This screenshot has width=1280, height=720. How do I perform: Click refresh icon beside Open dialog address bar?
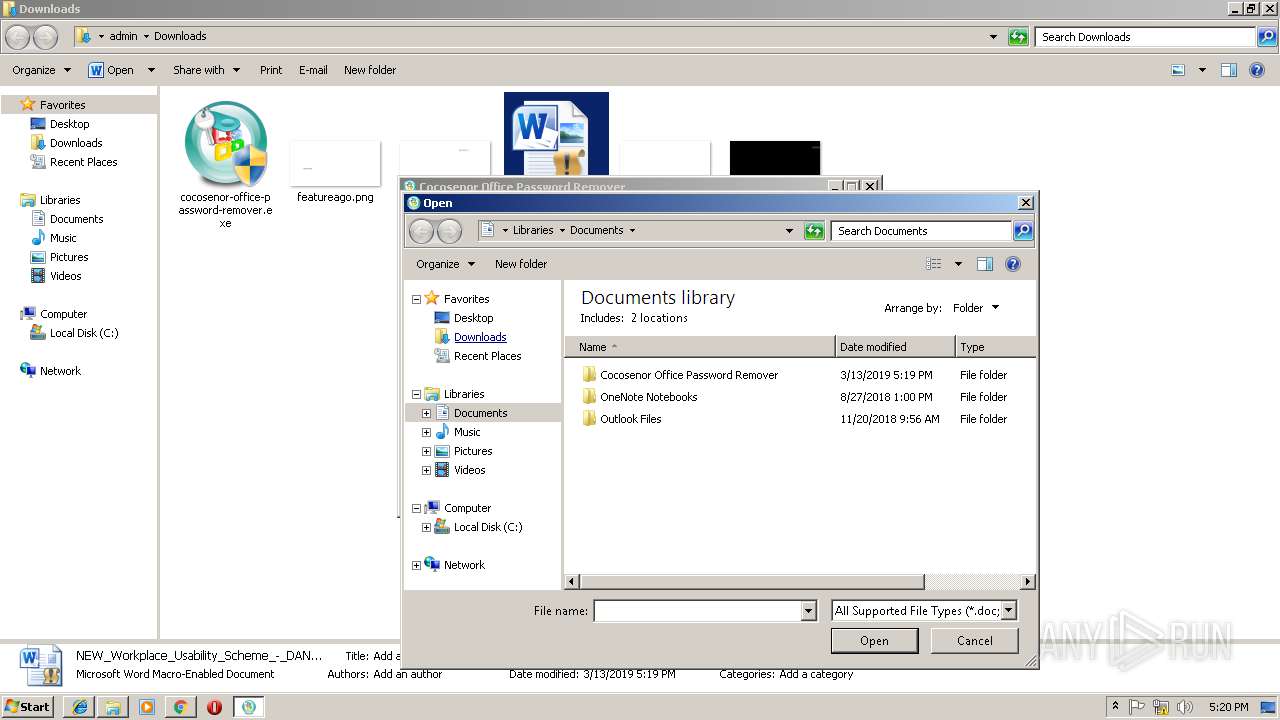(x=815, y=231)
